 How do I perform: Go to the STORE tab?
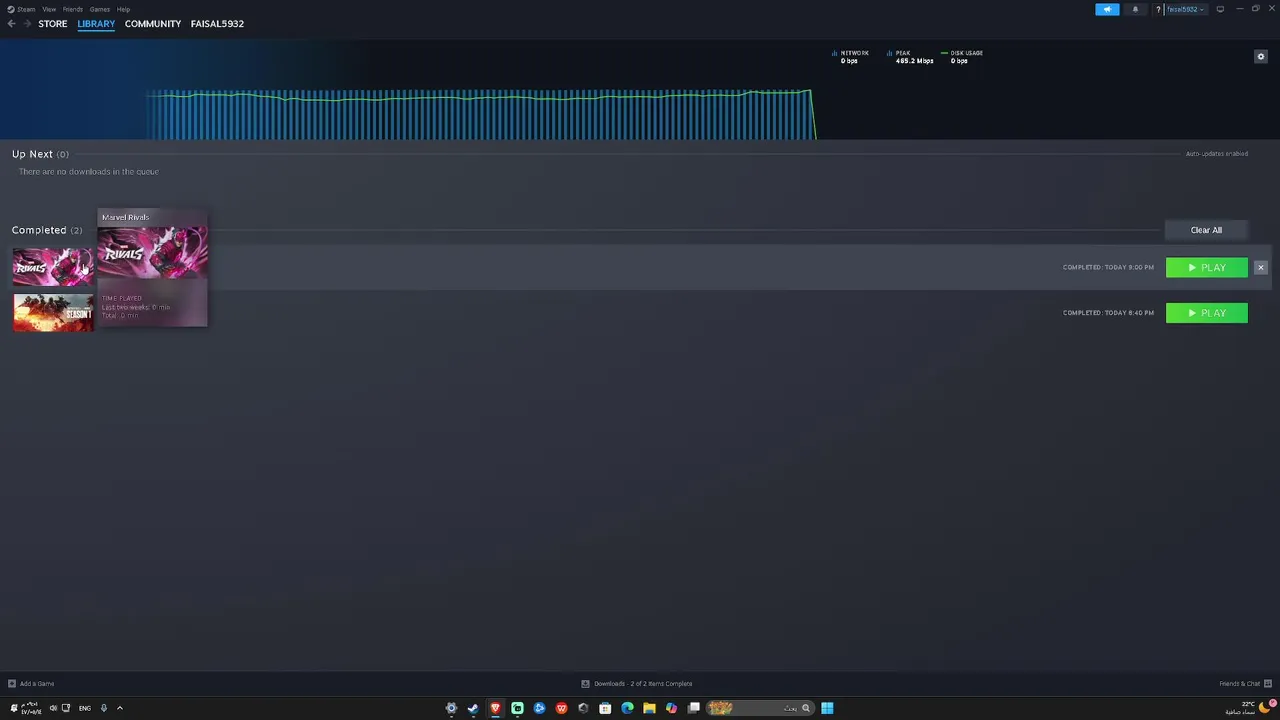click(53, 24)
